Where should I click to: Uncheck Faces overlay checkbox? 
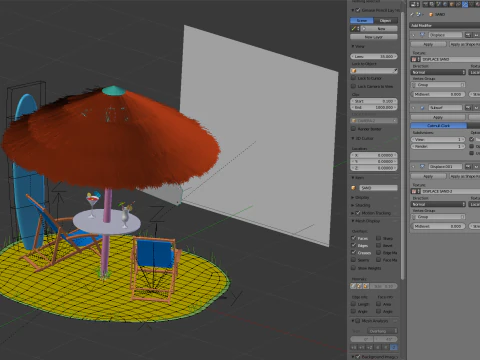pos(353,238)
